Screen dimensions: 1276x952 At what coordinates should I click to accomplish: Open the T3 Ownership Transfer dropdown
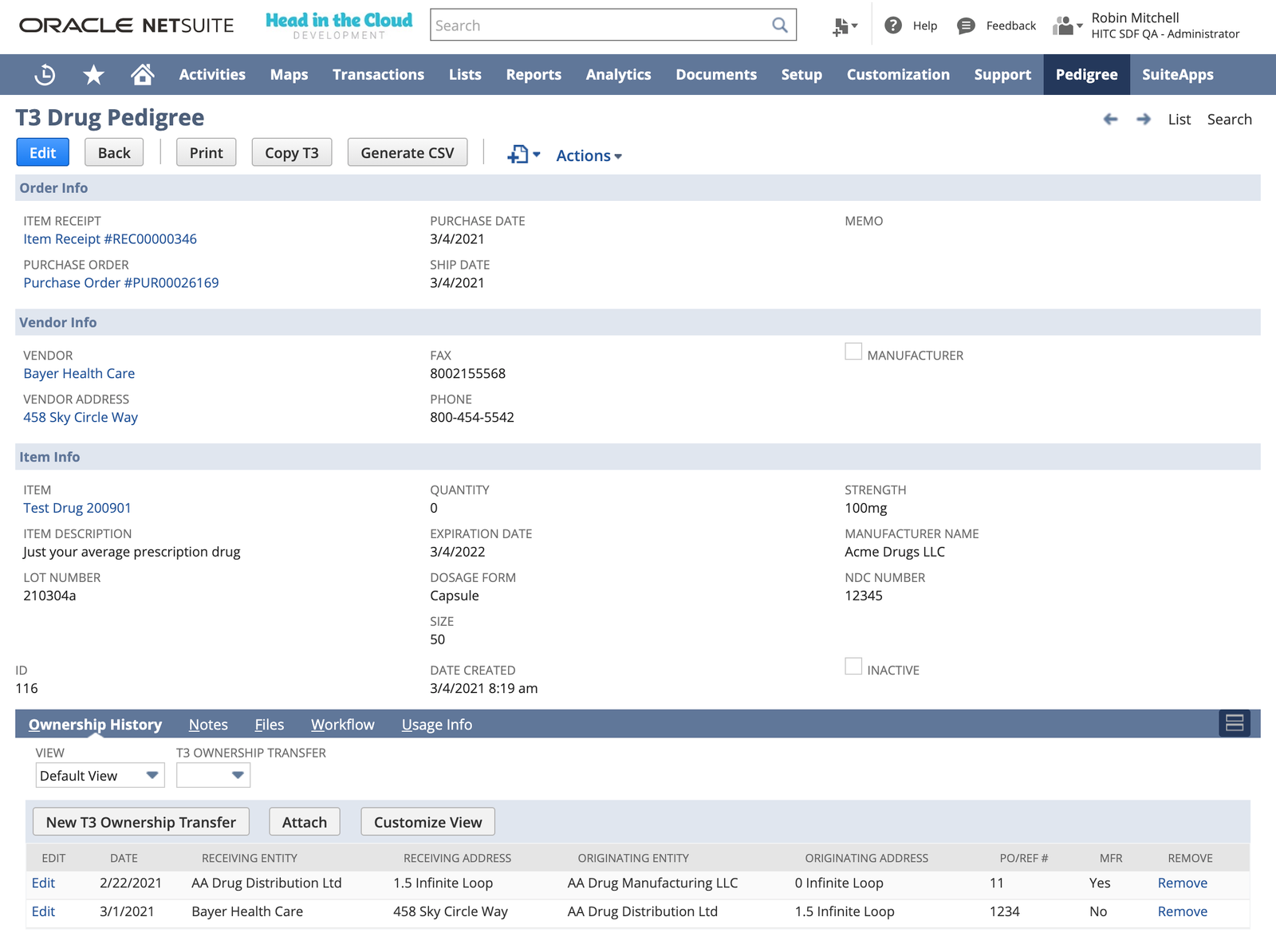[x=213, y=775]
